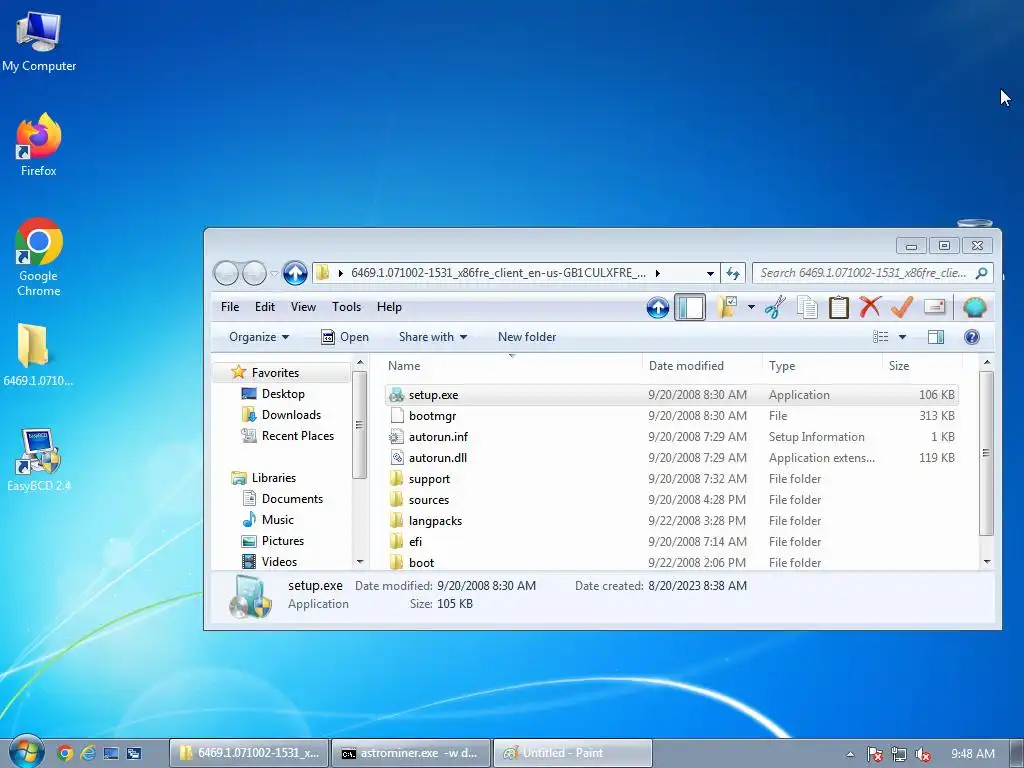
Task: Open Classic Shell settings shell icon
Action: (974, 307)
